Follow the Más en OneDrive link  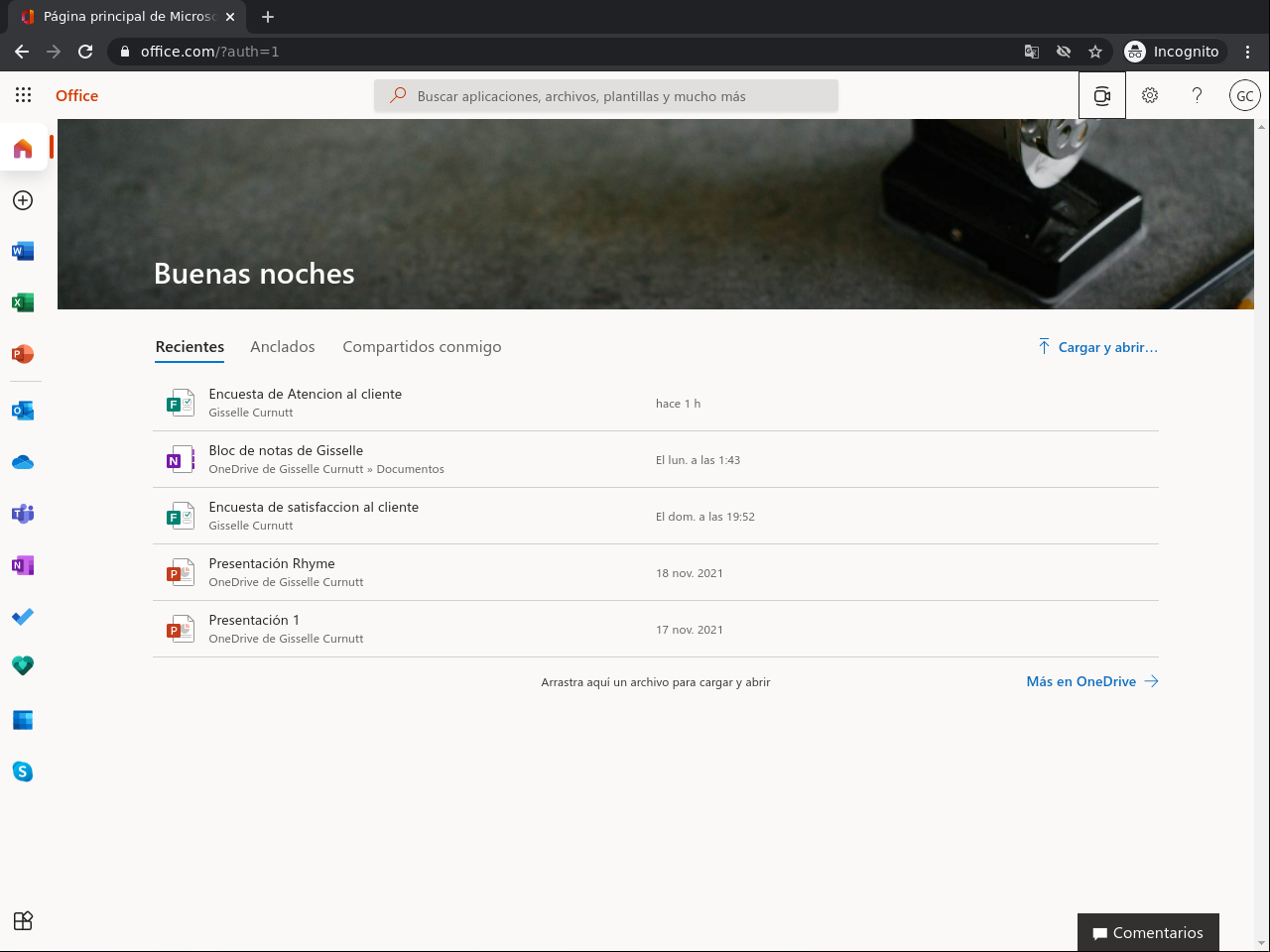coord(1092,681)
